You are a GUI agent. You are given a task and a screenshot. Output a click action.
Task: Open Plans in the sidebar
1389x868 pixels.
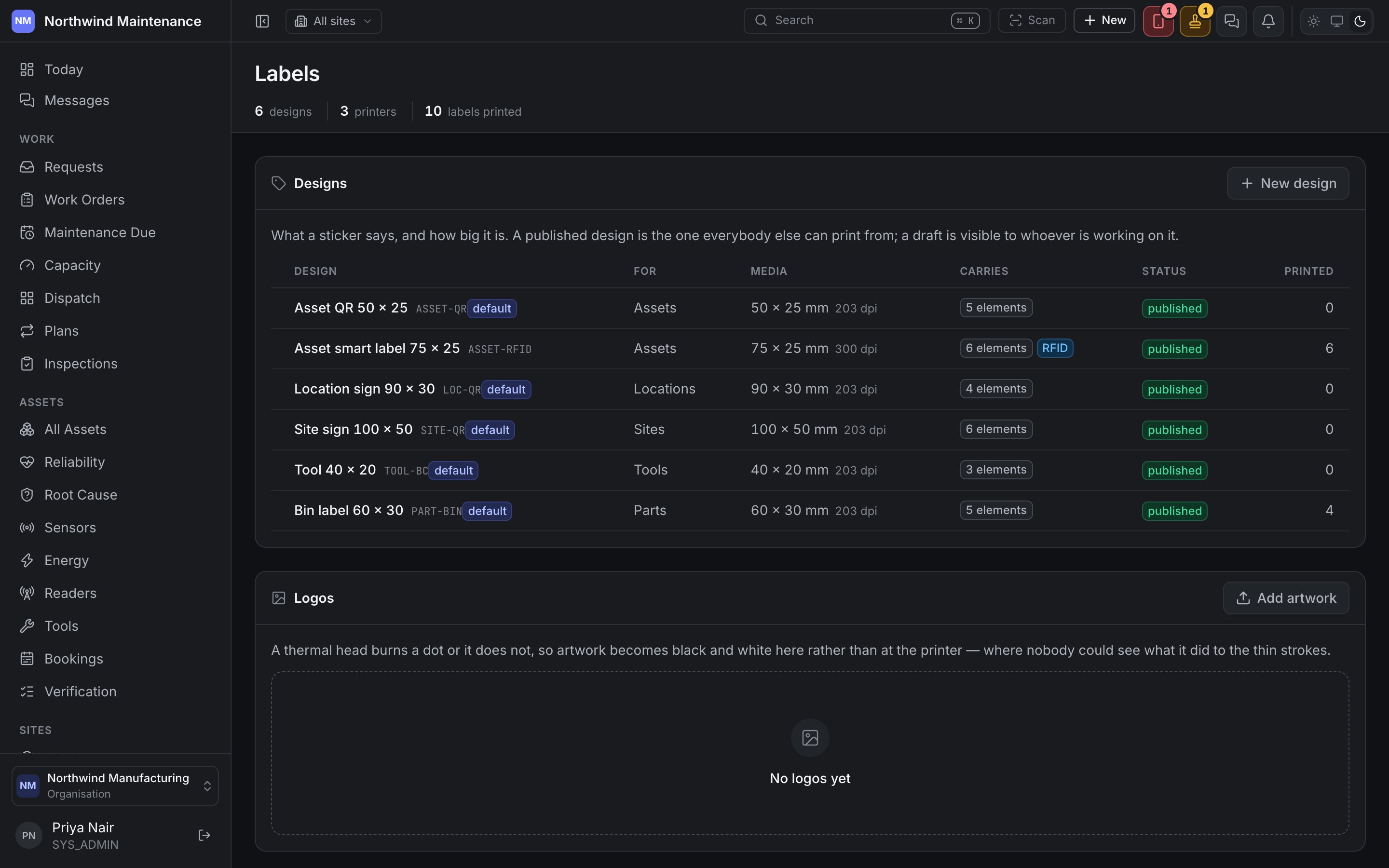coord(115,331)
